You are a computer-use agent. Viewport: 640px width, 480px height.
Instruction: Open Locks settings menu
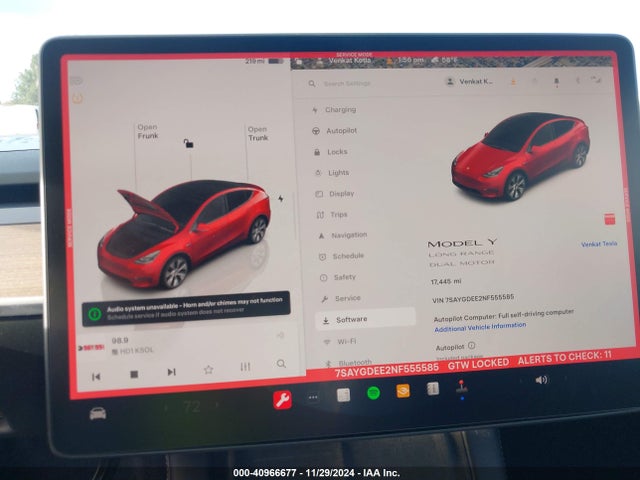(331, 152)
